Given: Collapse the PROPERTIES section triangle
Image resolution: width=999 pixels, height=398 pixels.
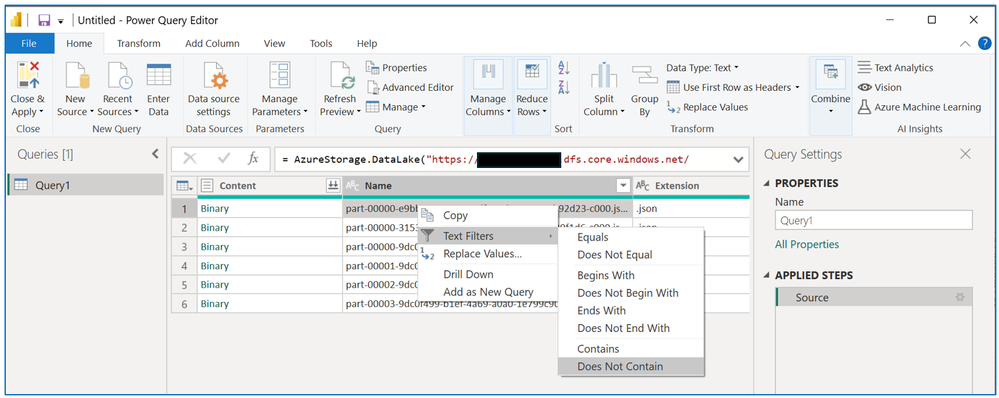Looking at the screenshot, I should tap(766, 183).
